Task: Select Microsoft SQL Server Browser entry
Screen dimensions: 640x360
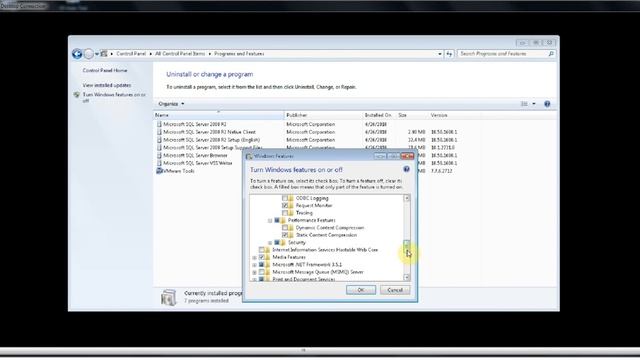Action: pos(306,155)
